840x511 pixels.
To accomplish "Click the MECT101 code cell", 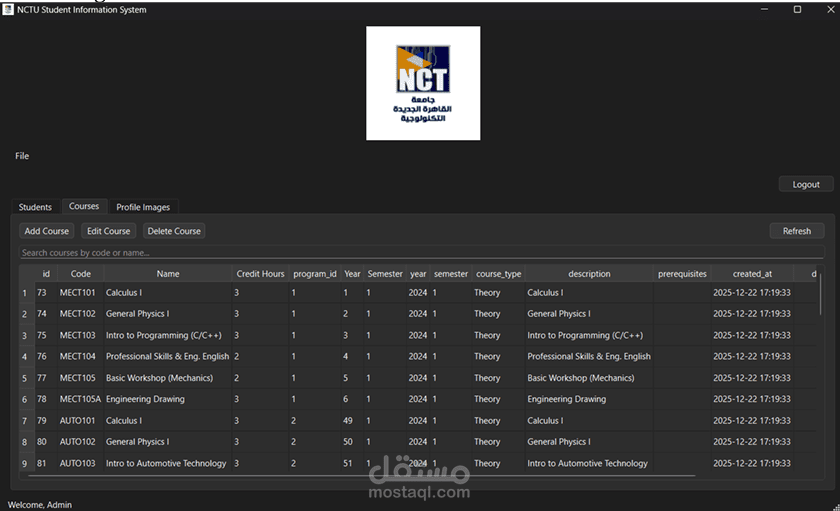I will tap(78, 292).
